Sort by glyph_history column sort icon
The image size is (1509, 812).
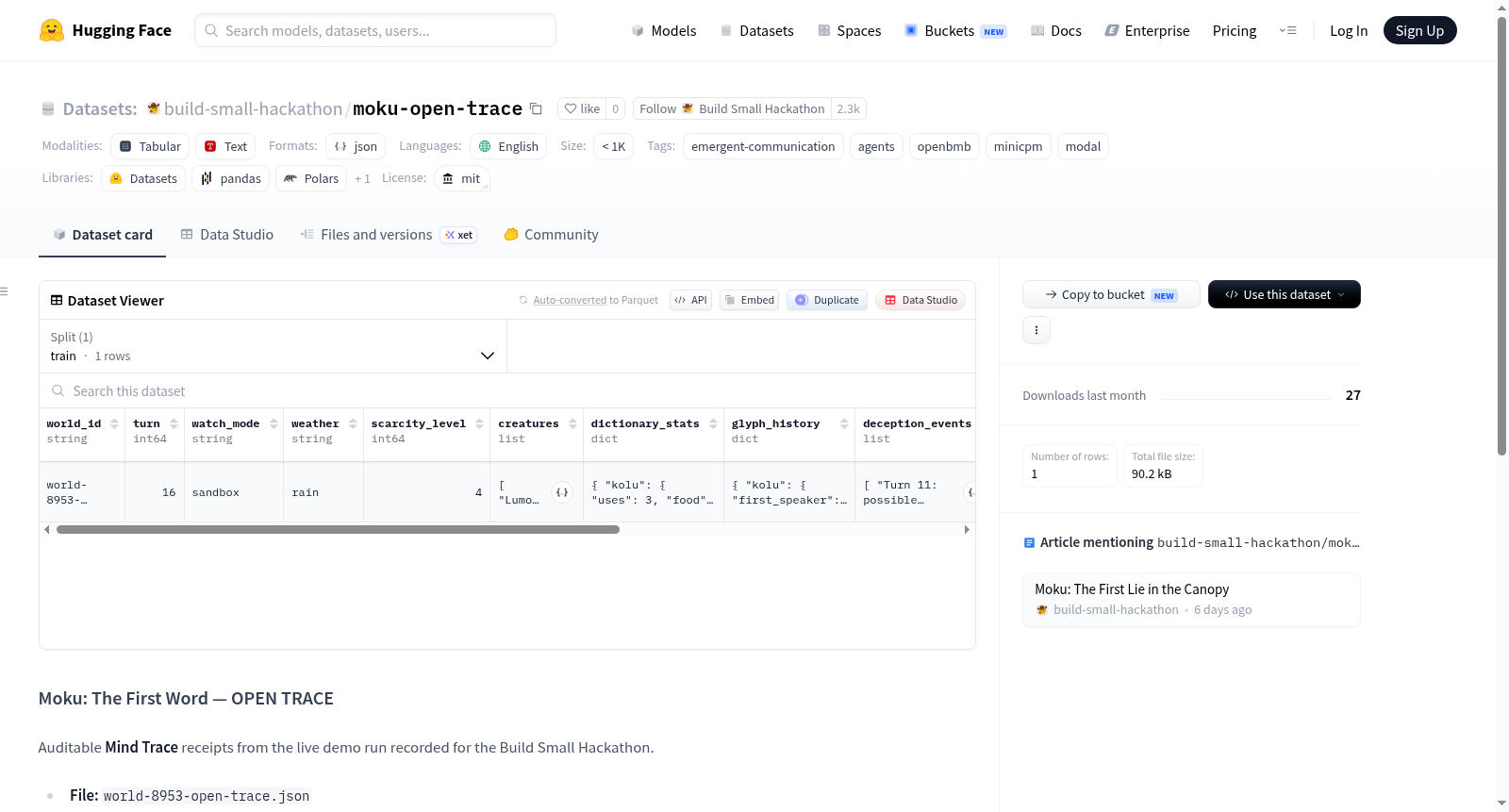pos(845,423)
